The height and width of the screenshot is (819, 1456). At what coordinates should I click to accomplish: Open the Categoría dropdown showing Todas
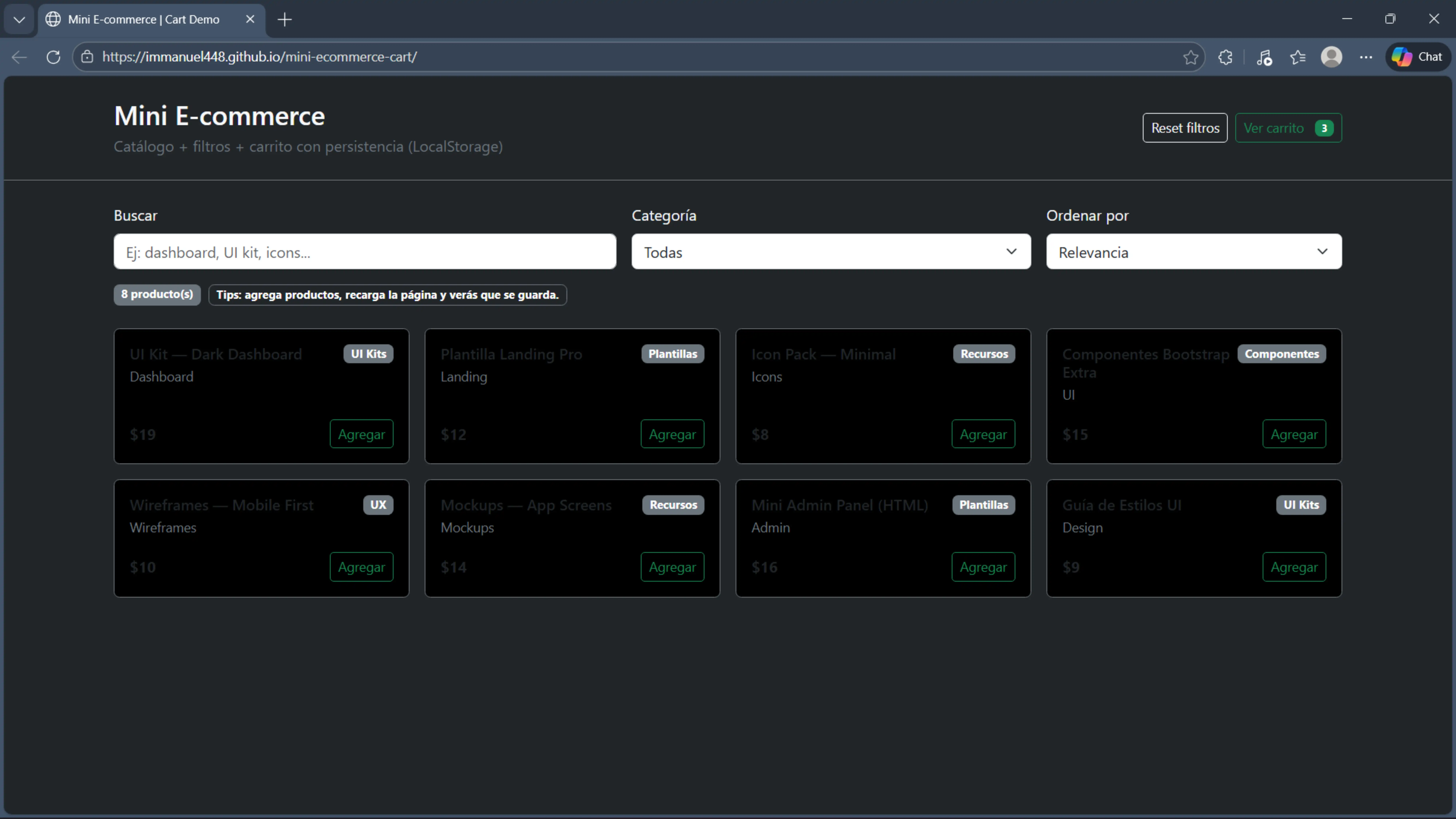pos(830,252)
